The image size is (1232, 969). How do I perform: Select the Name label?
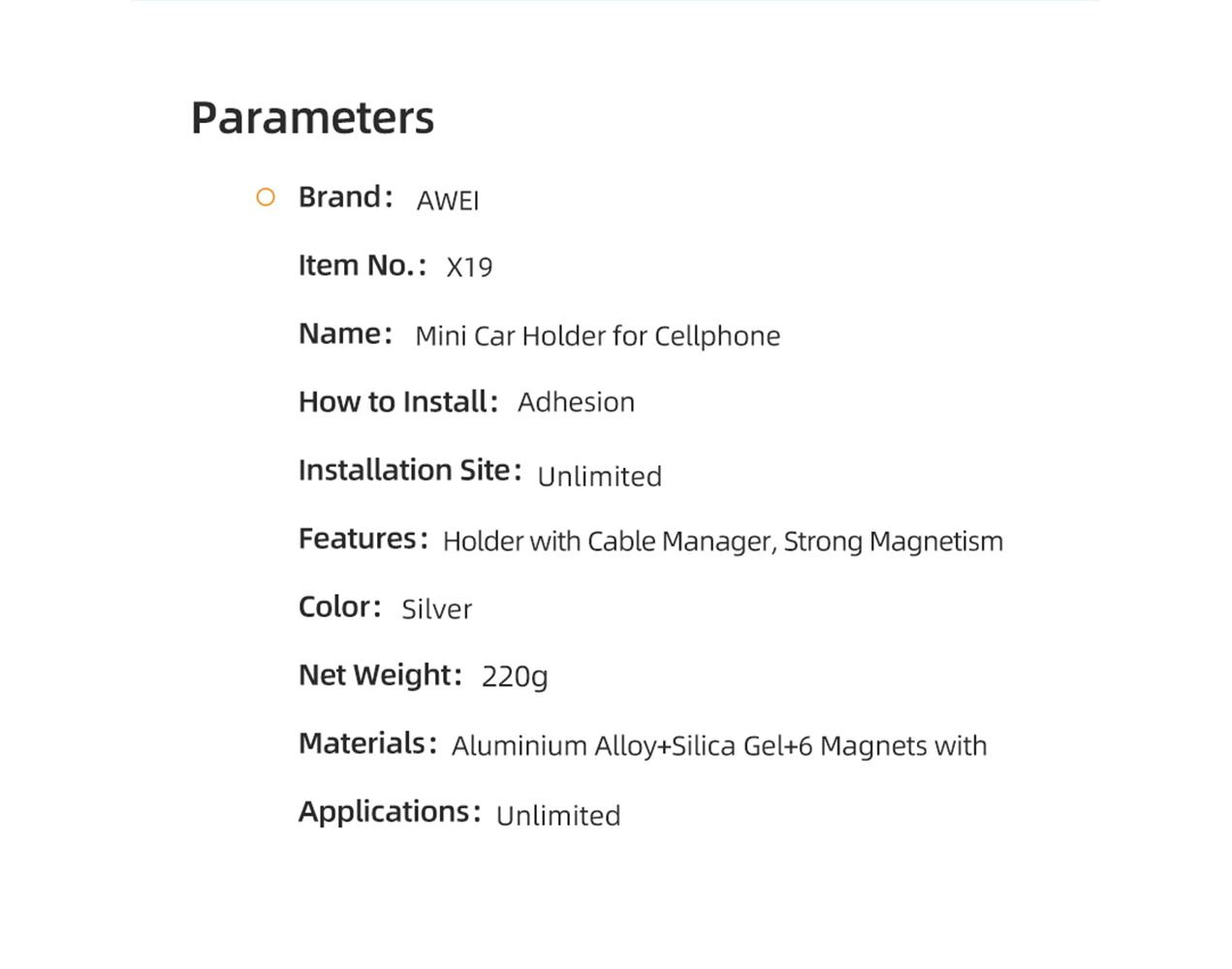pos(345,333)
